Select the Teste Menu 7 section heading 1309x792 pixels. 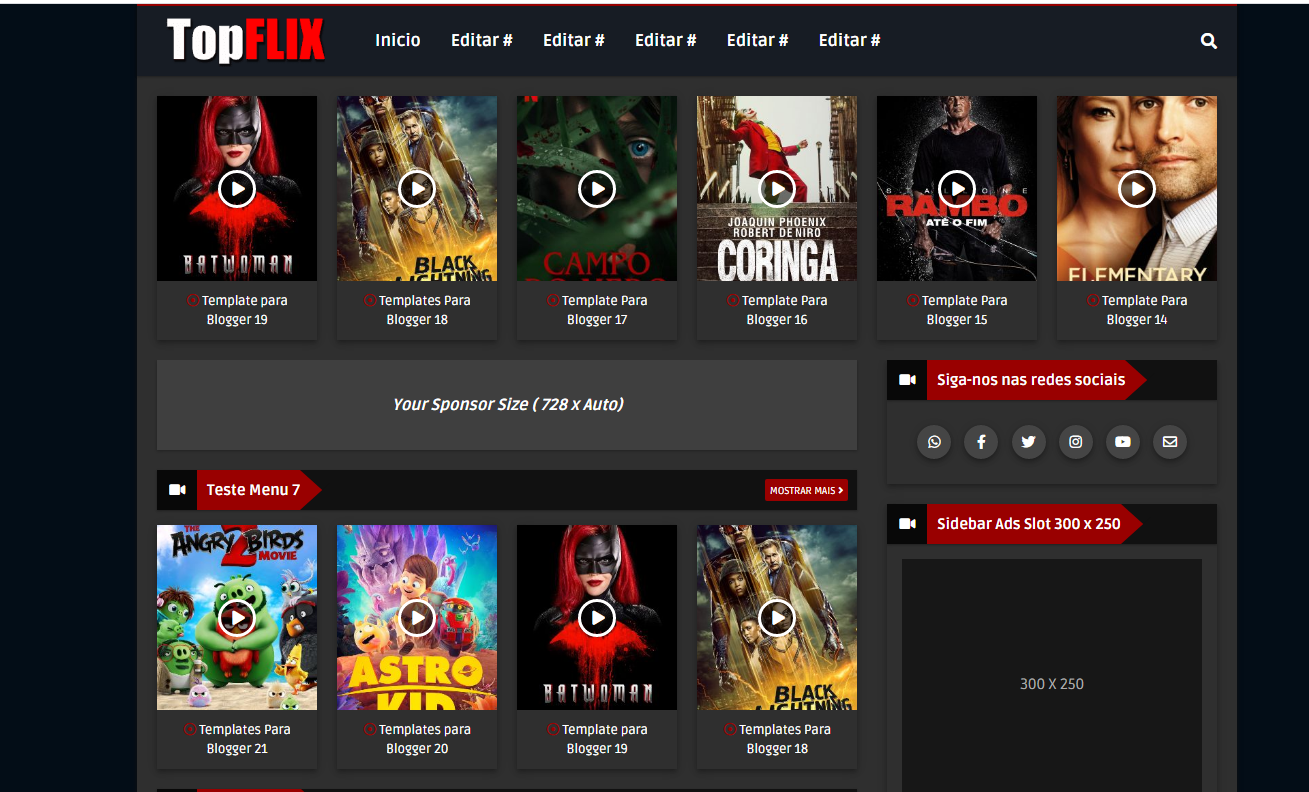253,490
